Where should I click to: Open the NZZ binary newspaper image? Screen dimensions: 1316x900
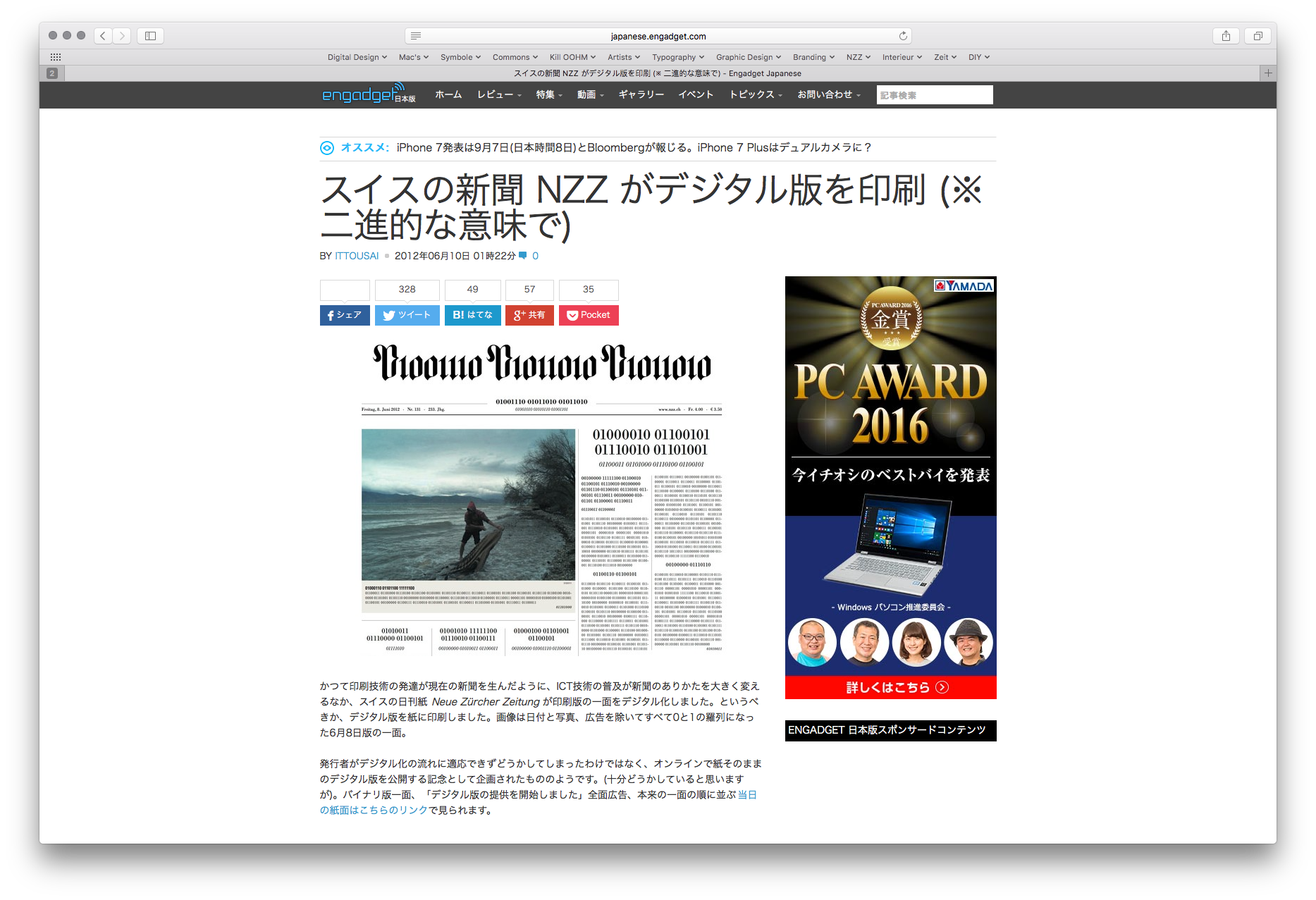pyautogui.click(x=541, y=498)
